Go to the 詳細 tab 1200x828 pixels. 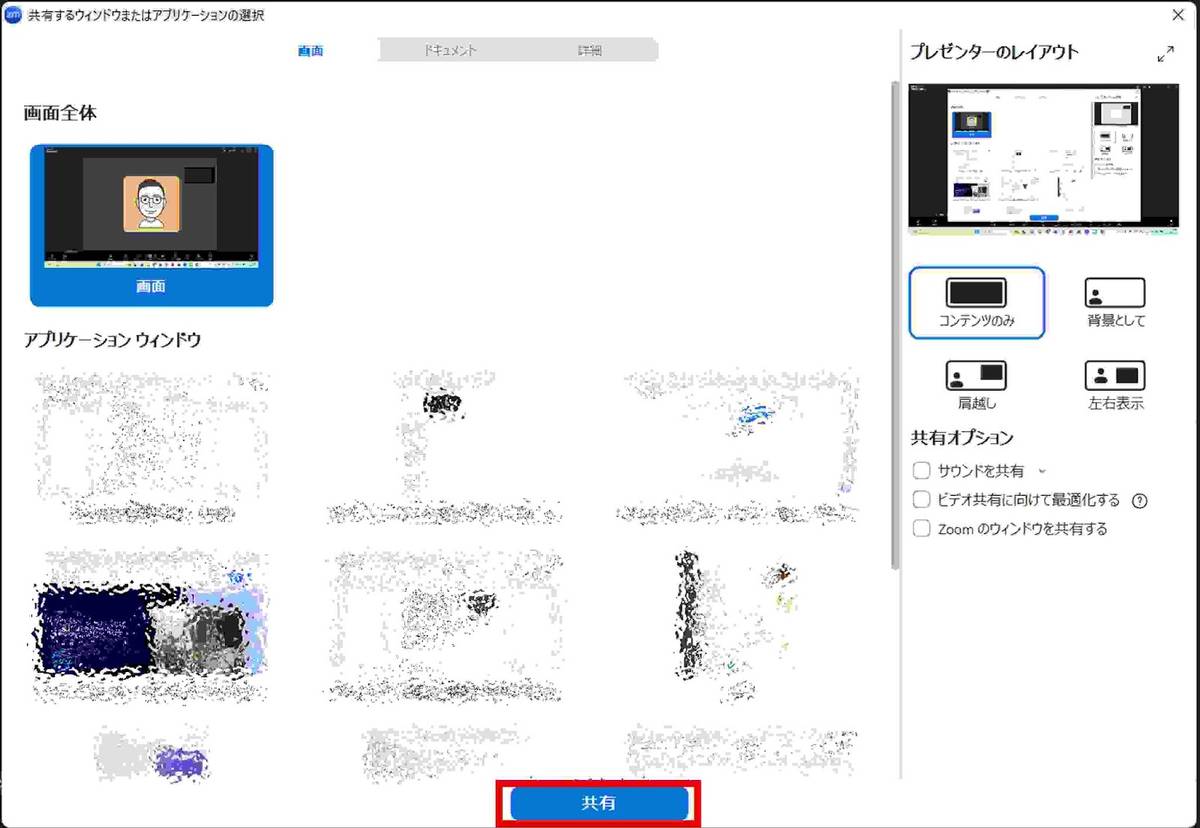[x=589, y=50]
